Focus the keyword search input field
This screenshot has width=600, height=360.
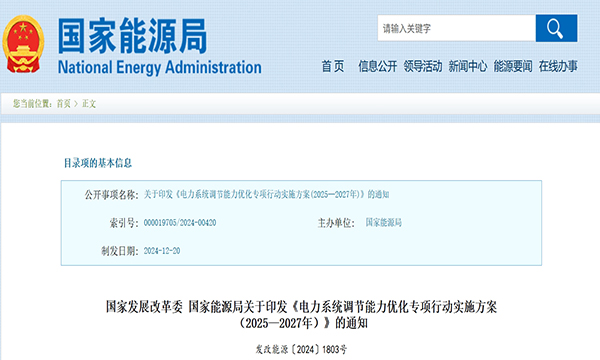(457, 28)
